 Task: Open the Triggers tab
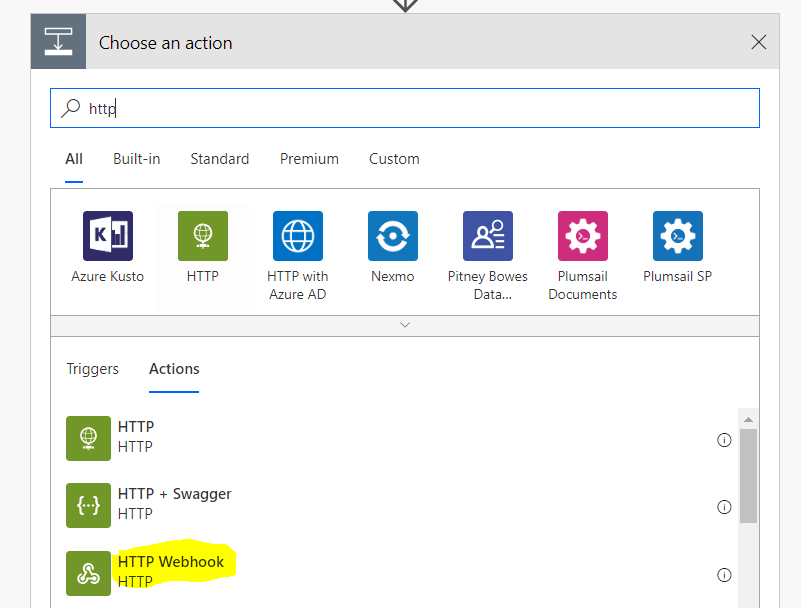(x=92, y=369)
